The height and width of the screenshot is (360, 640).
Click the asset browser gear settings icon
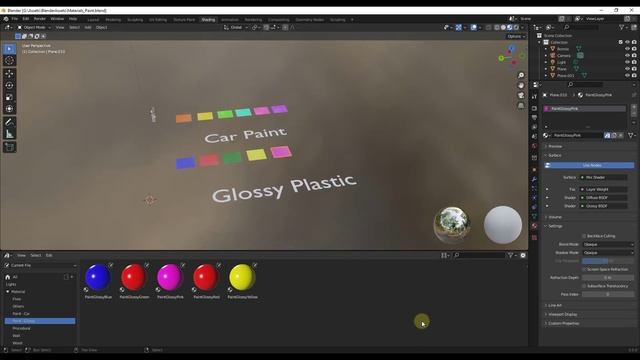[x=523, y=256]
